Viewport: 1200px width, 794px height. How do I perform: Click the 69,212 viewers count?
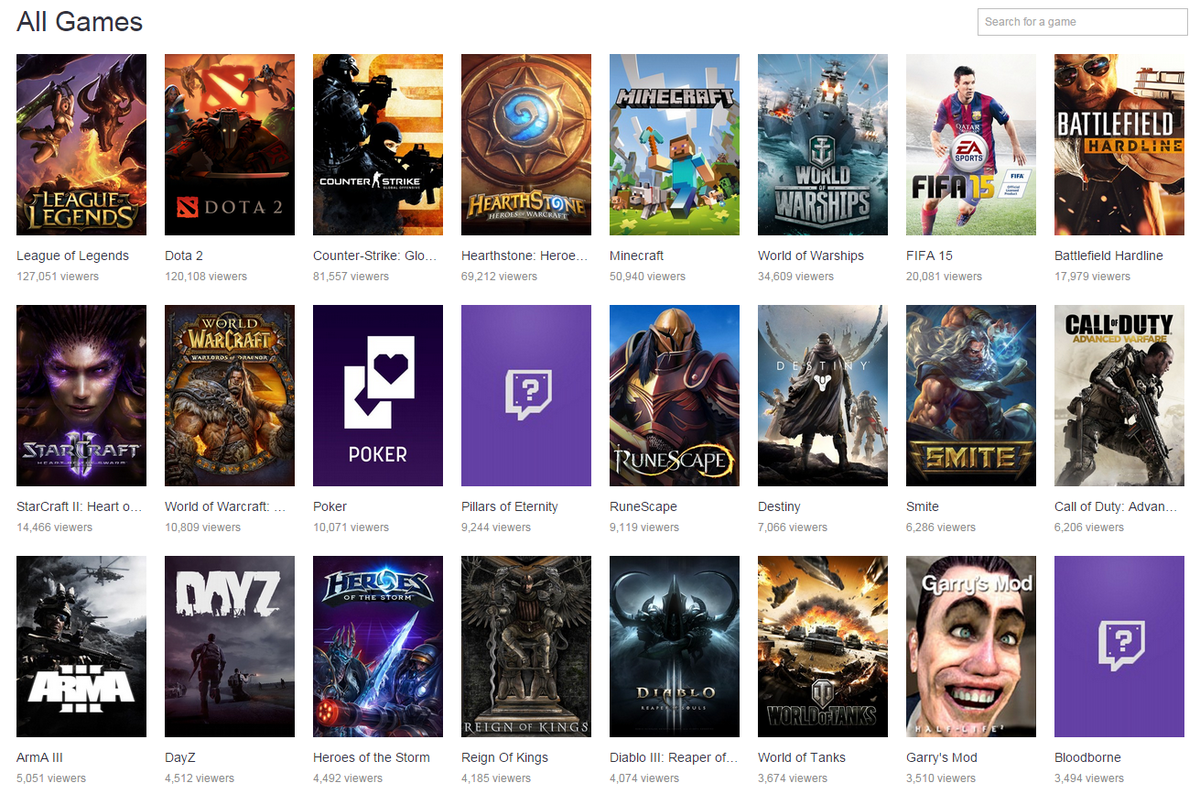[499, 277]
